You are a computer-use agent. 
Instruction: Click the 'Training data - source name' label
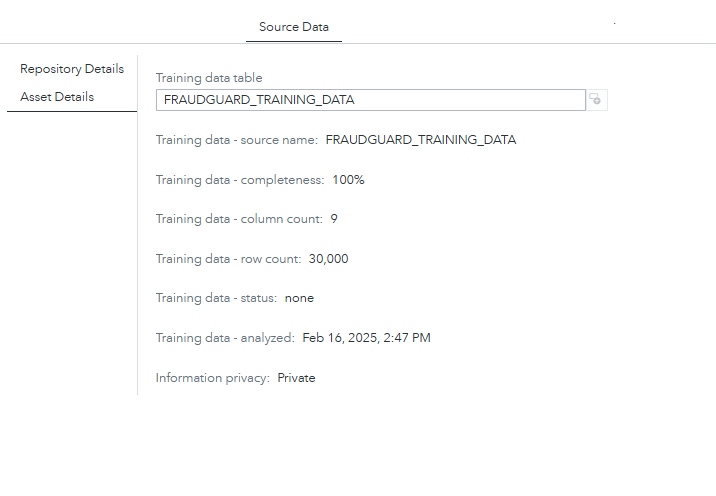coord(236,140)
